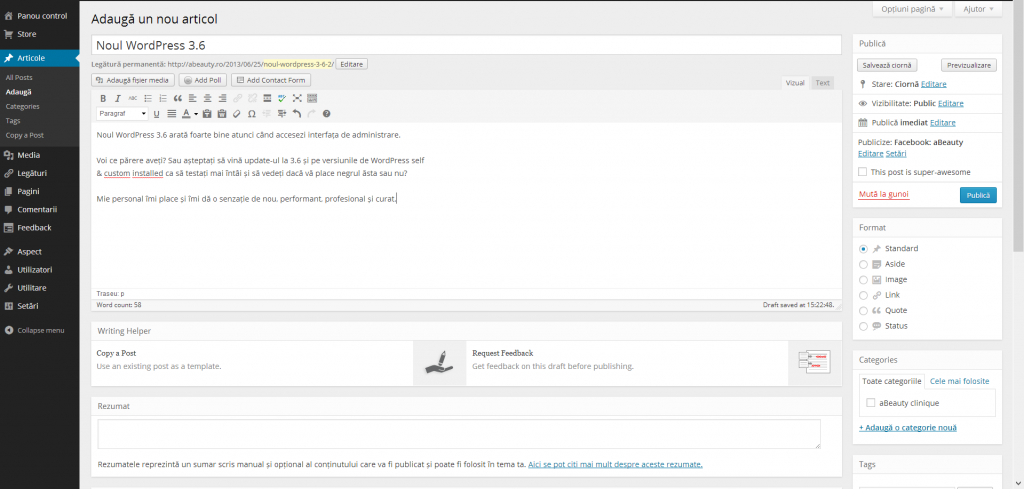Toggle the kitchen sink toolbar row
Viewport: 1024px width, 489px height.
(312, 99)
